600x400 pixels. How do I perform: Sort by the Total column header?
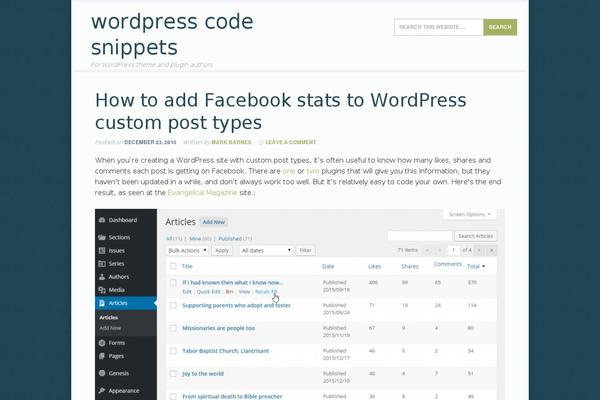(x=476, y=266)
